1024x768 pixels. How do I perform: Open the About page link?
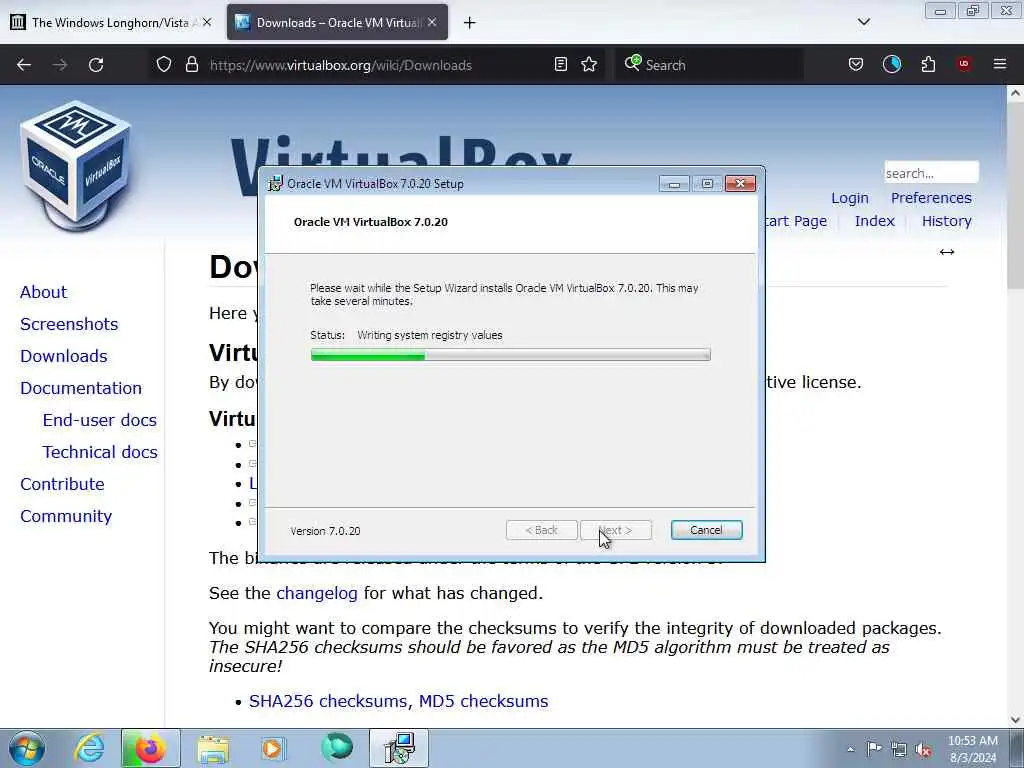(x=43, y=292)
